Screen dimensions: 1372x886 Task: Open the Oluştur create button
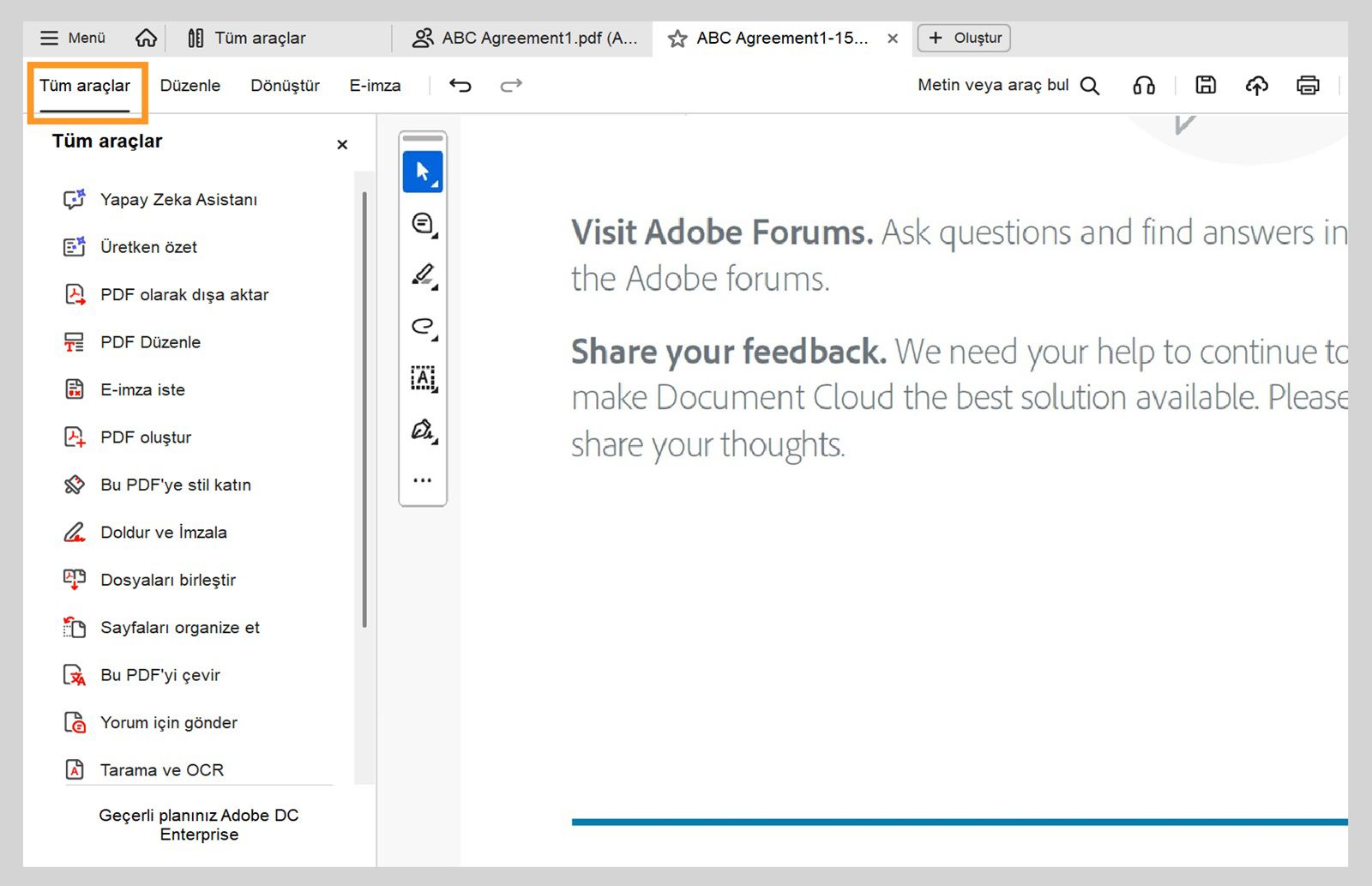[x=965, y=38]
